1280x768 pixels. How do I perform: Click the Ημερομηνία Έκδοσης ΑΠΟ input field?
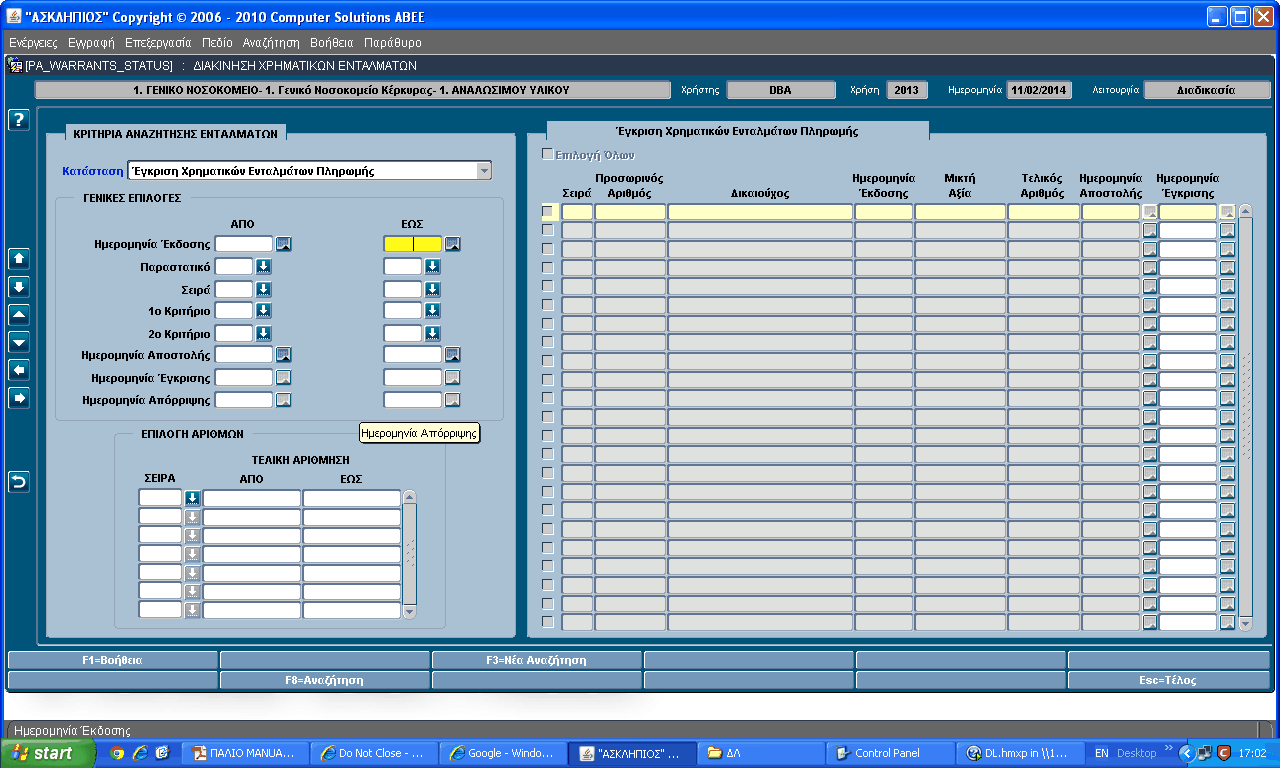tap(244, 243)
